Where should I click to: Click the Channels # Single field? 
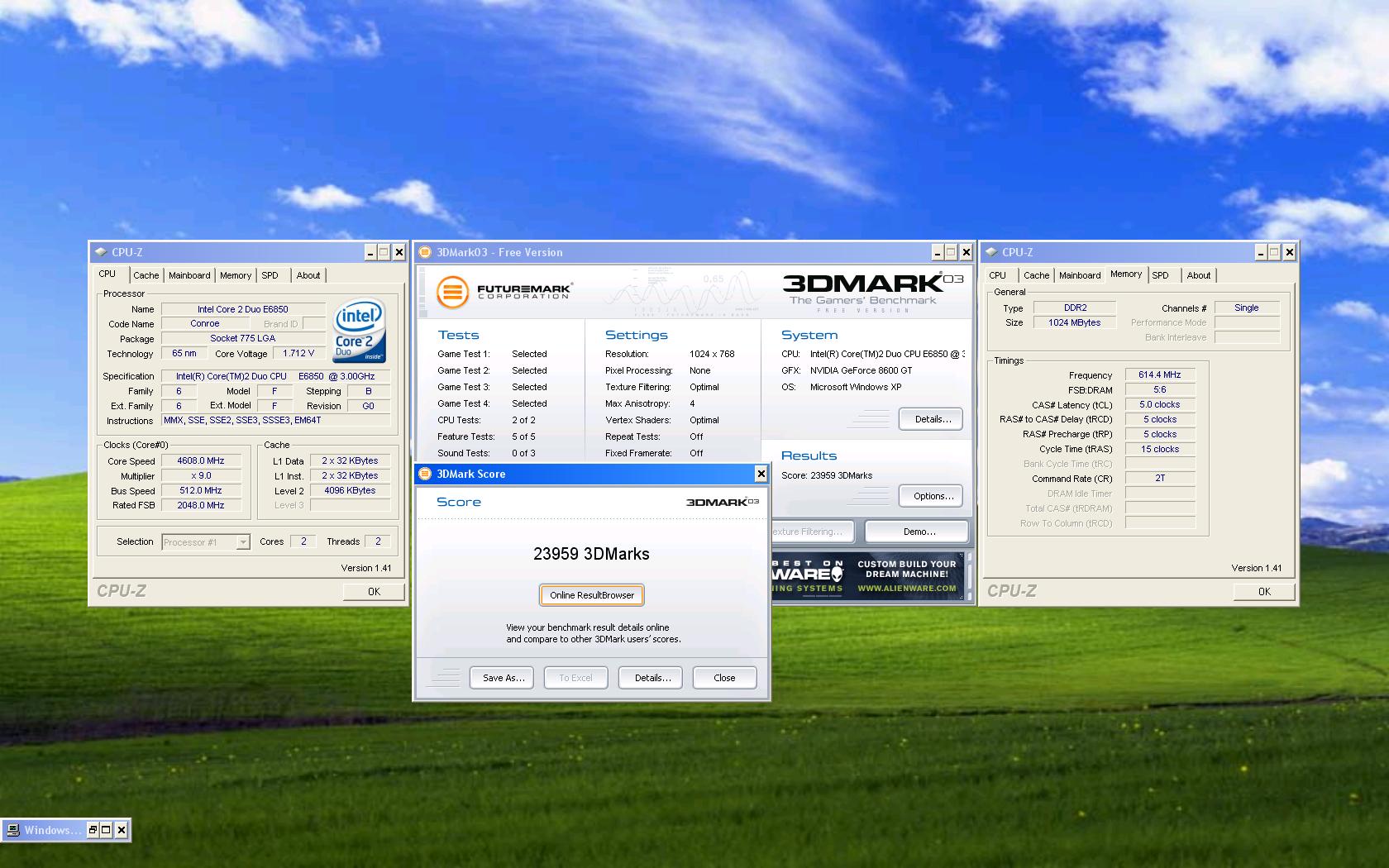pyautogui.click(x=1247, y=308)
